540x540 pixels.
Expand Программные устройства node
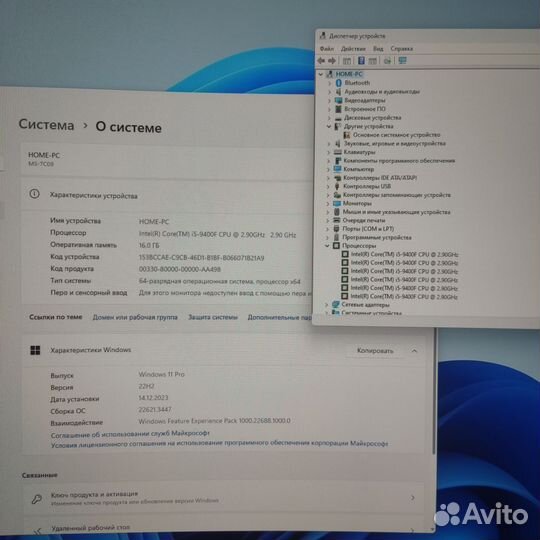(x=328, y=237)
